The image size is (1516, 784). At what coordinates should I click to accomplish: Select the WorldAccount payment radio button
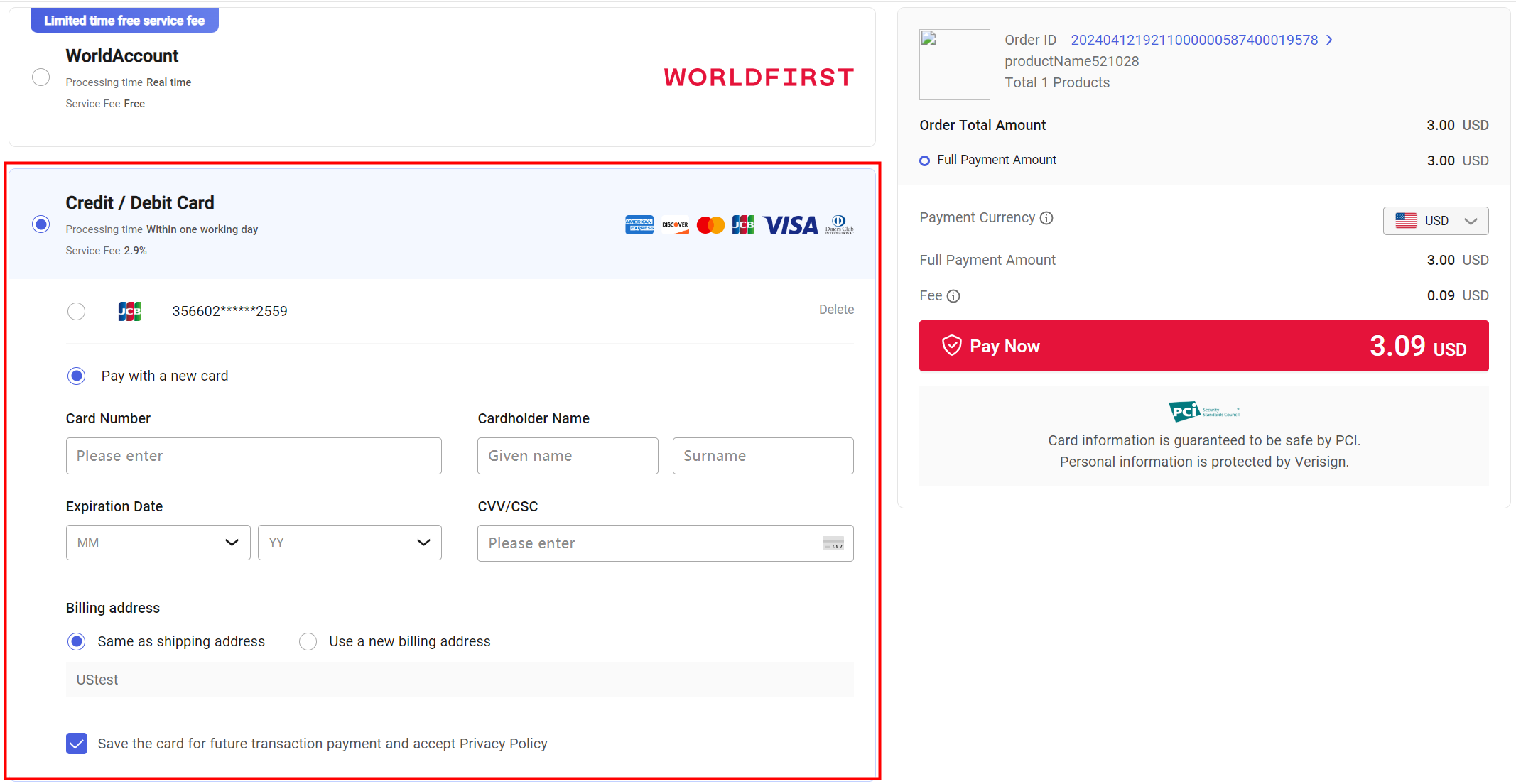click(41, 77)
